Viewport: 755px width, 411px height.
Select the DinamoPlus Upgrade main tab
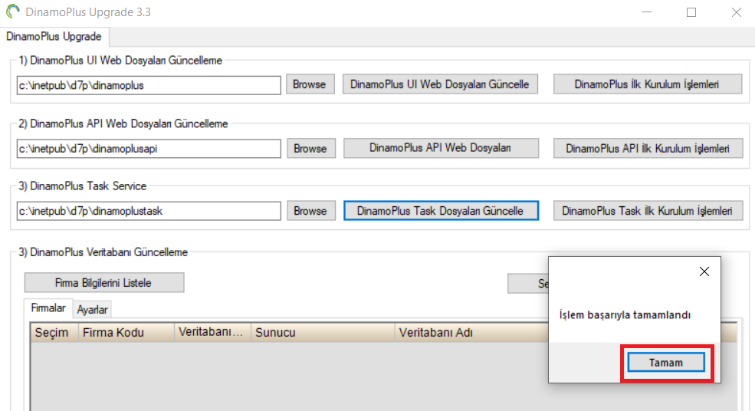[x=54, y=37]
